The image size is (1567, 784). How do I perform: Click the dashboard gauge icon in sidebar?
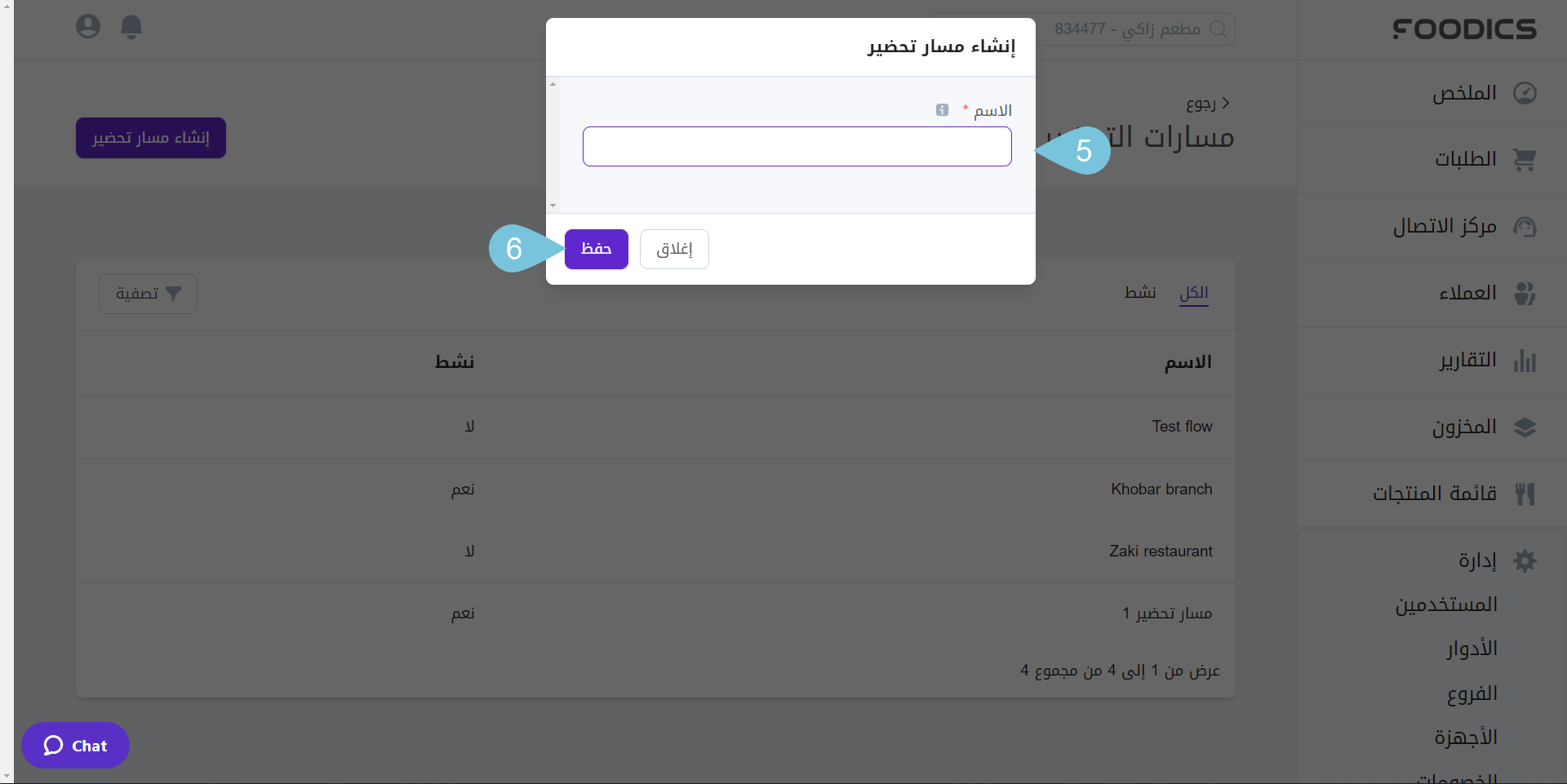1525,93
